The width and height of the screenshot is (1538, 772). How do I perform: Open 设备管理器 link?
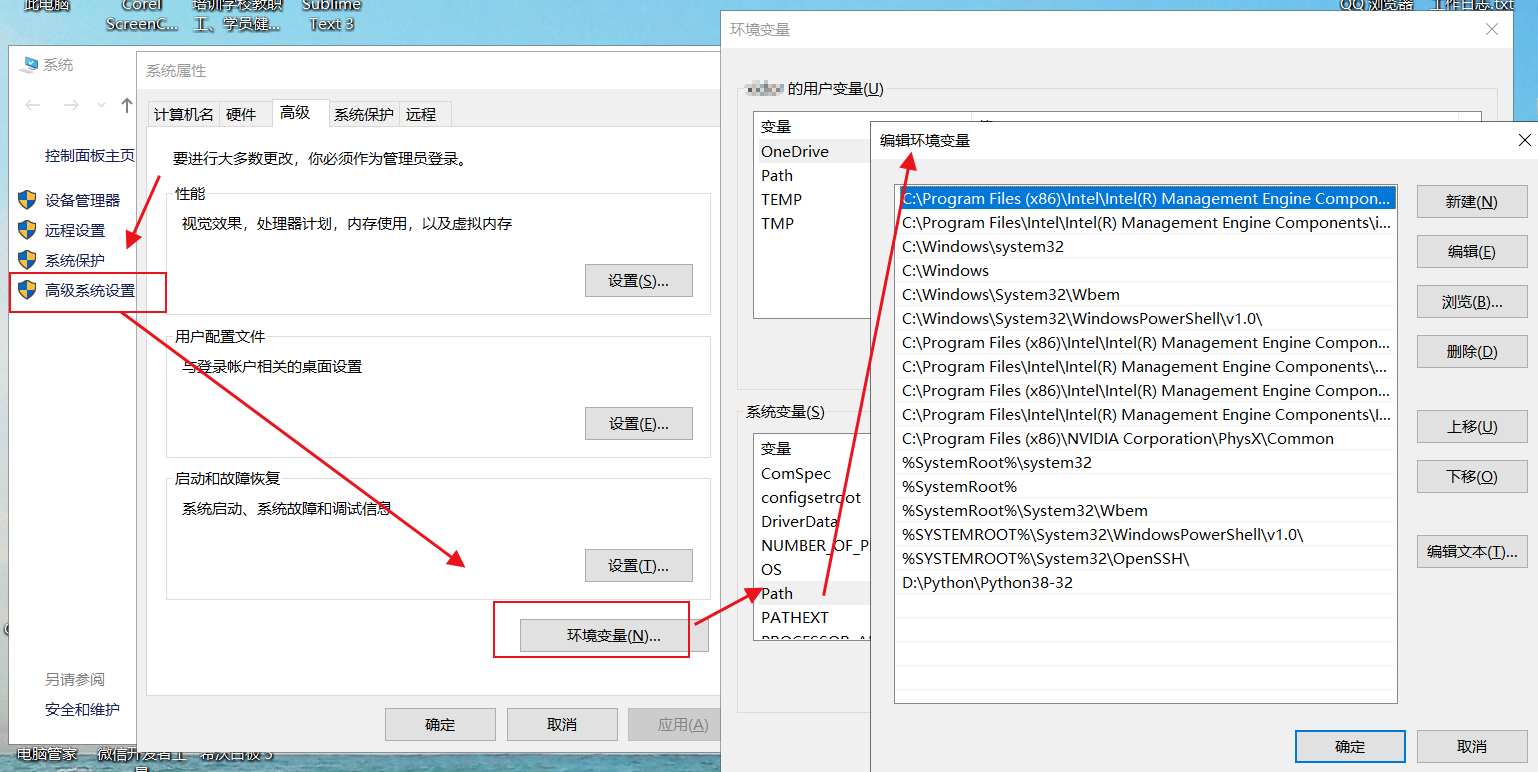click(82, 200)
